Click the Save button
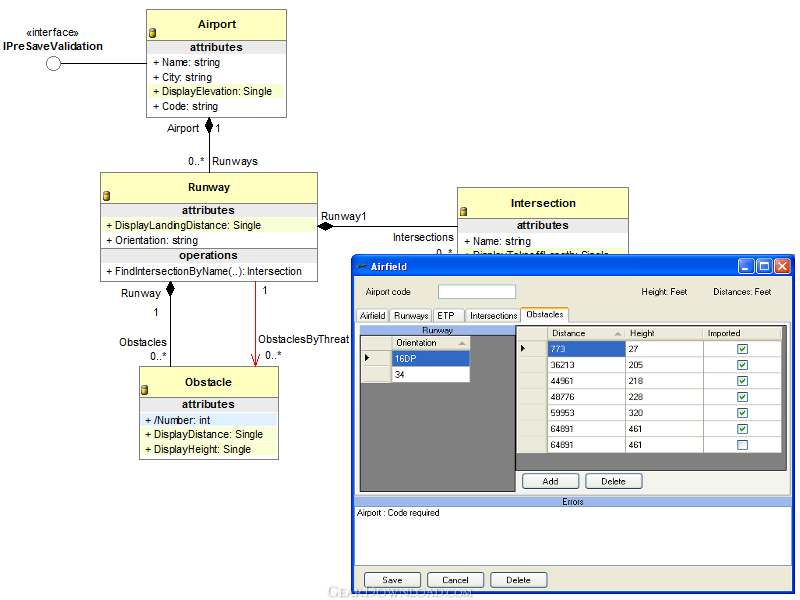 [x=392, y=580]
